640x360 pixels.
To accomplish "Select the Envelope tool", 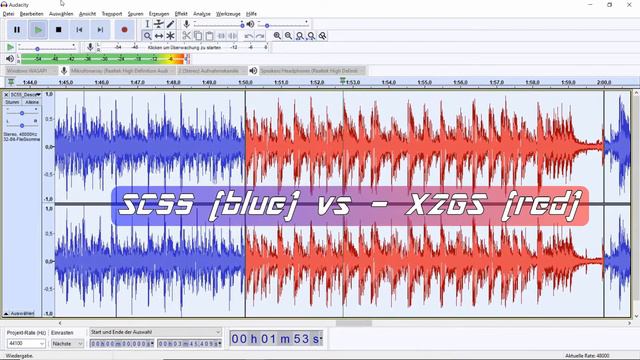I will pyautogui.click(x=159, y=24).
